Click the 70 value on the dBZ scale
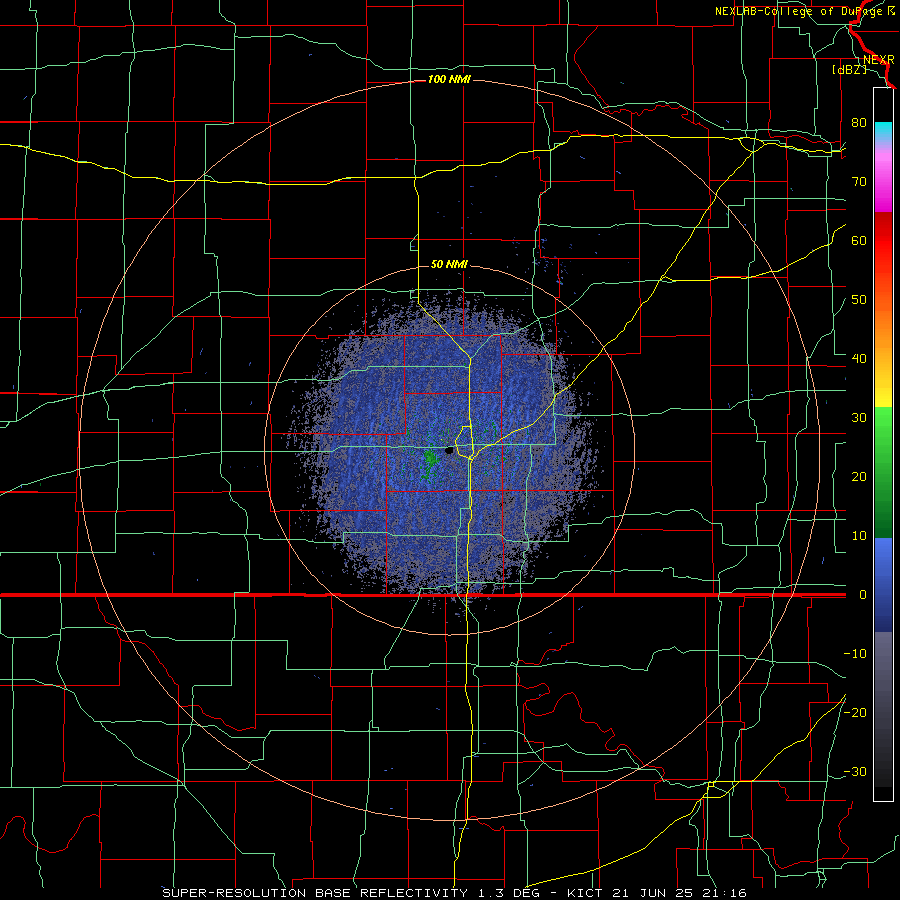 859,182
